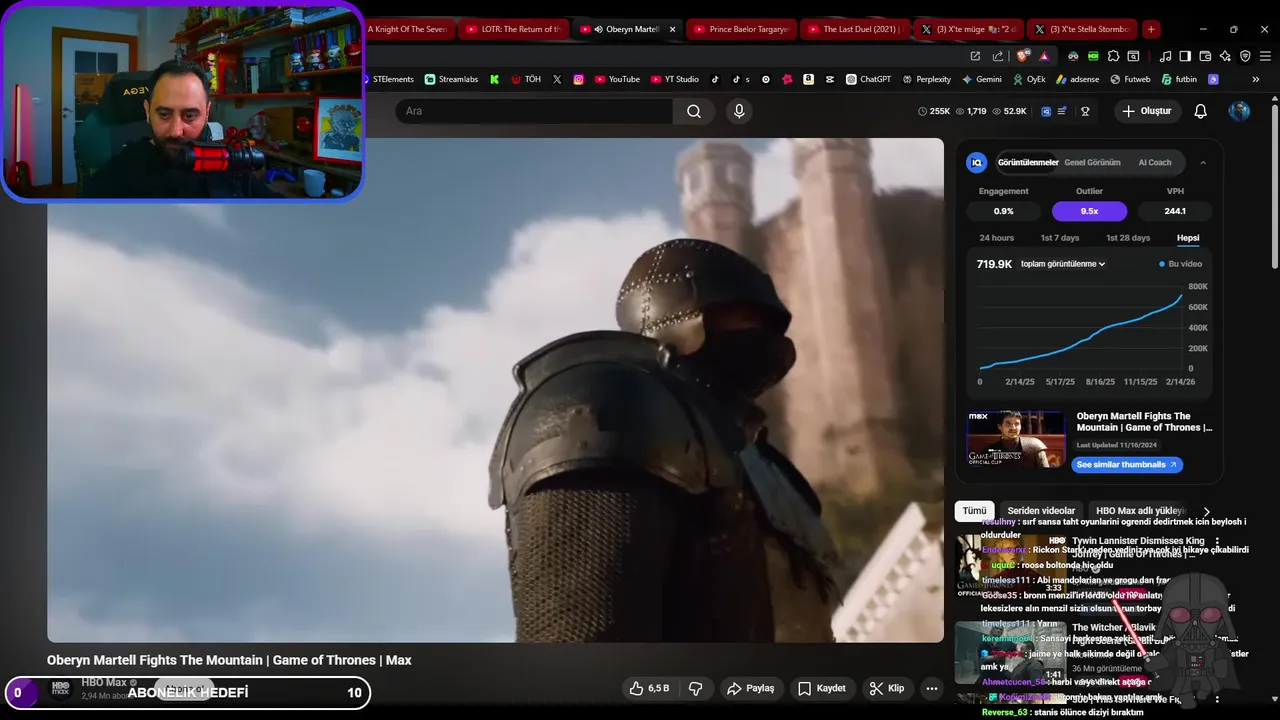This screenshot has height=720, width=1280.
Task: Switch to LOTR: The Return browser tab
Action: coord(514,29)
